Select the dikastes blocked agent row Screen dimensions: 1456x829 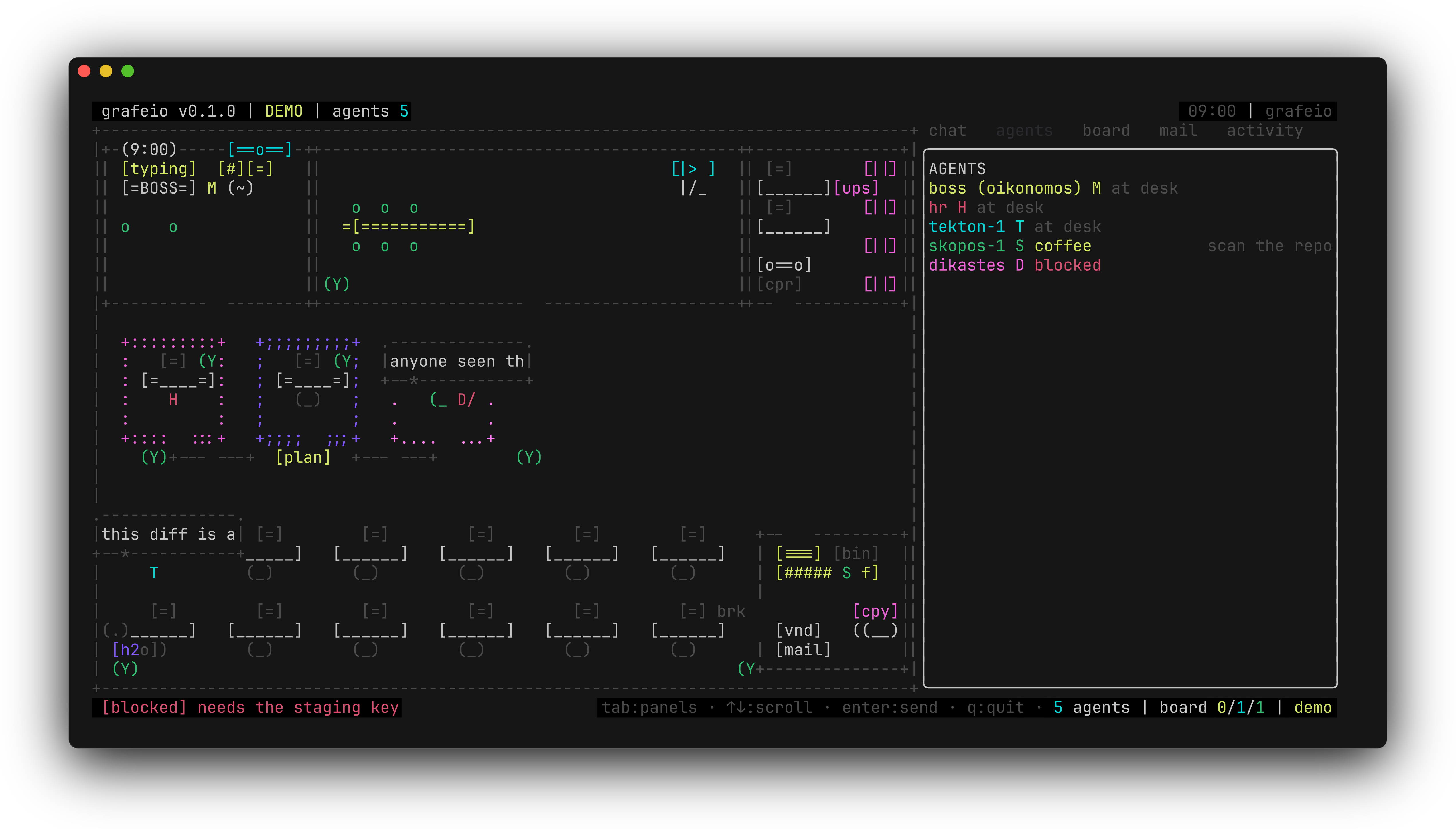pyautogui.click(x=1130, y=265)
